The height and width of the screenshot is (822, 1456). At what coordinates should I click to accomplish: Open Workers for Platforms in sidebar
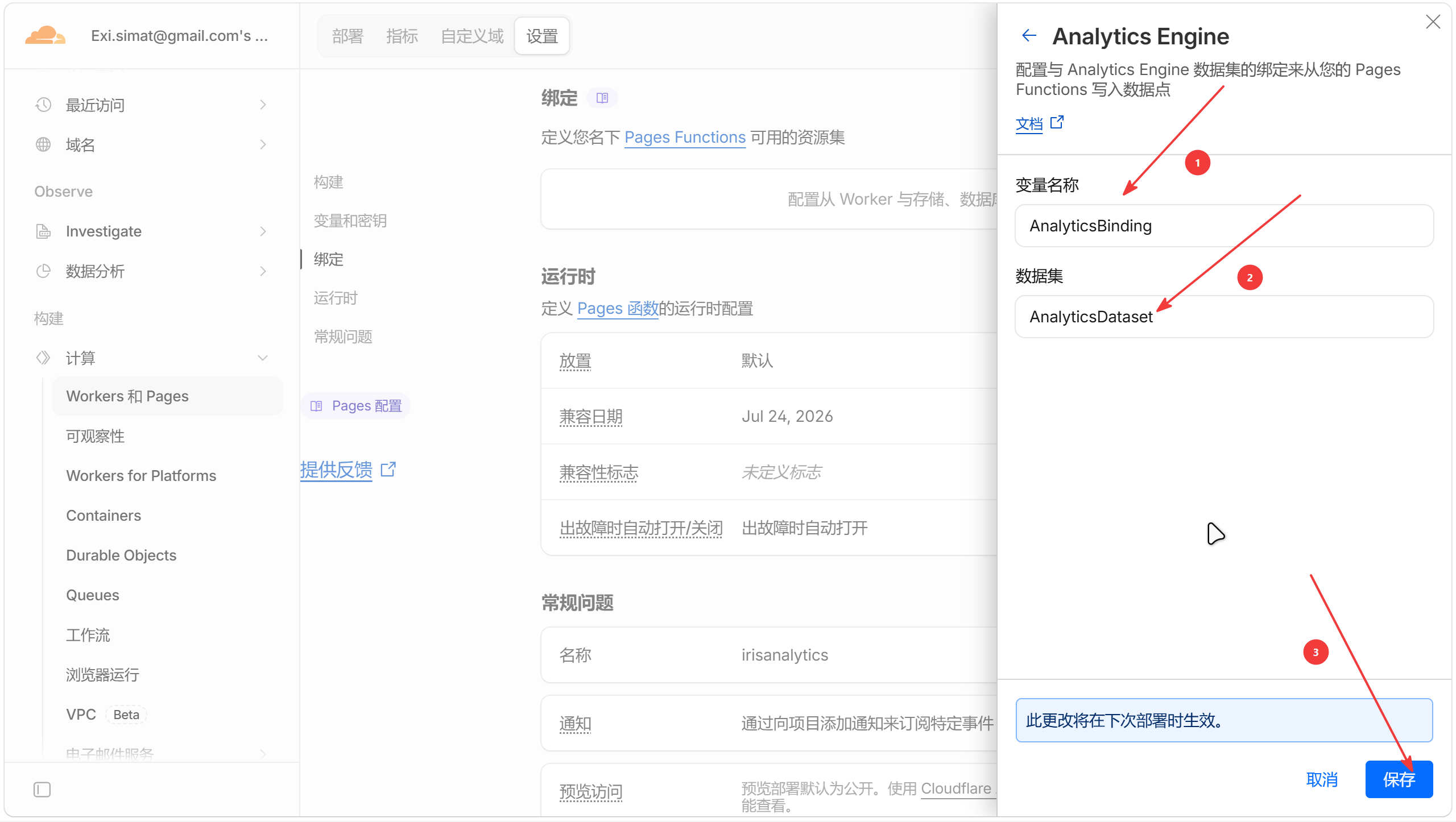pos(141,476)
